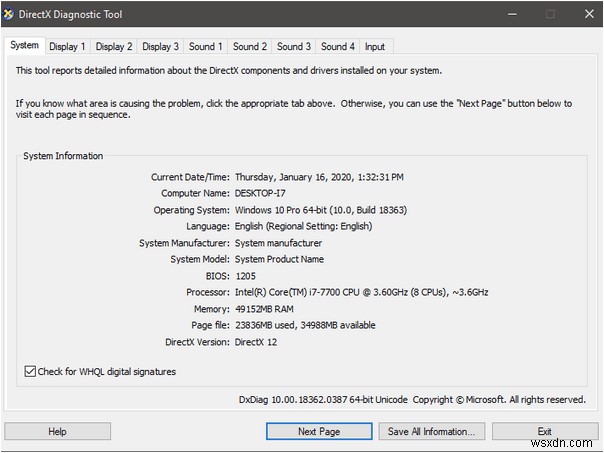
Task: Click the Exit button
Action: (545, 431)
